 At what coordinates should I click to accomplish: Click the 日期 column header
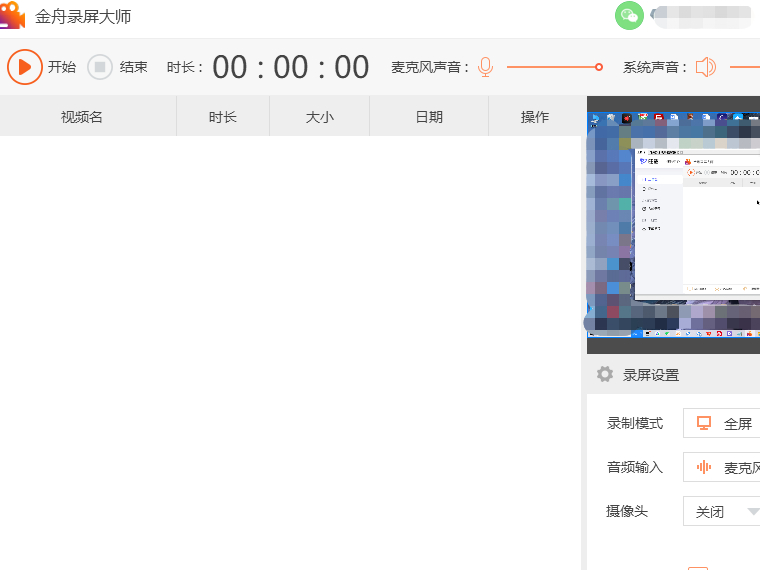coord(429,117)
